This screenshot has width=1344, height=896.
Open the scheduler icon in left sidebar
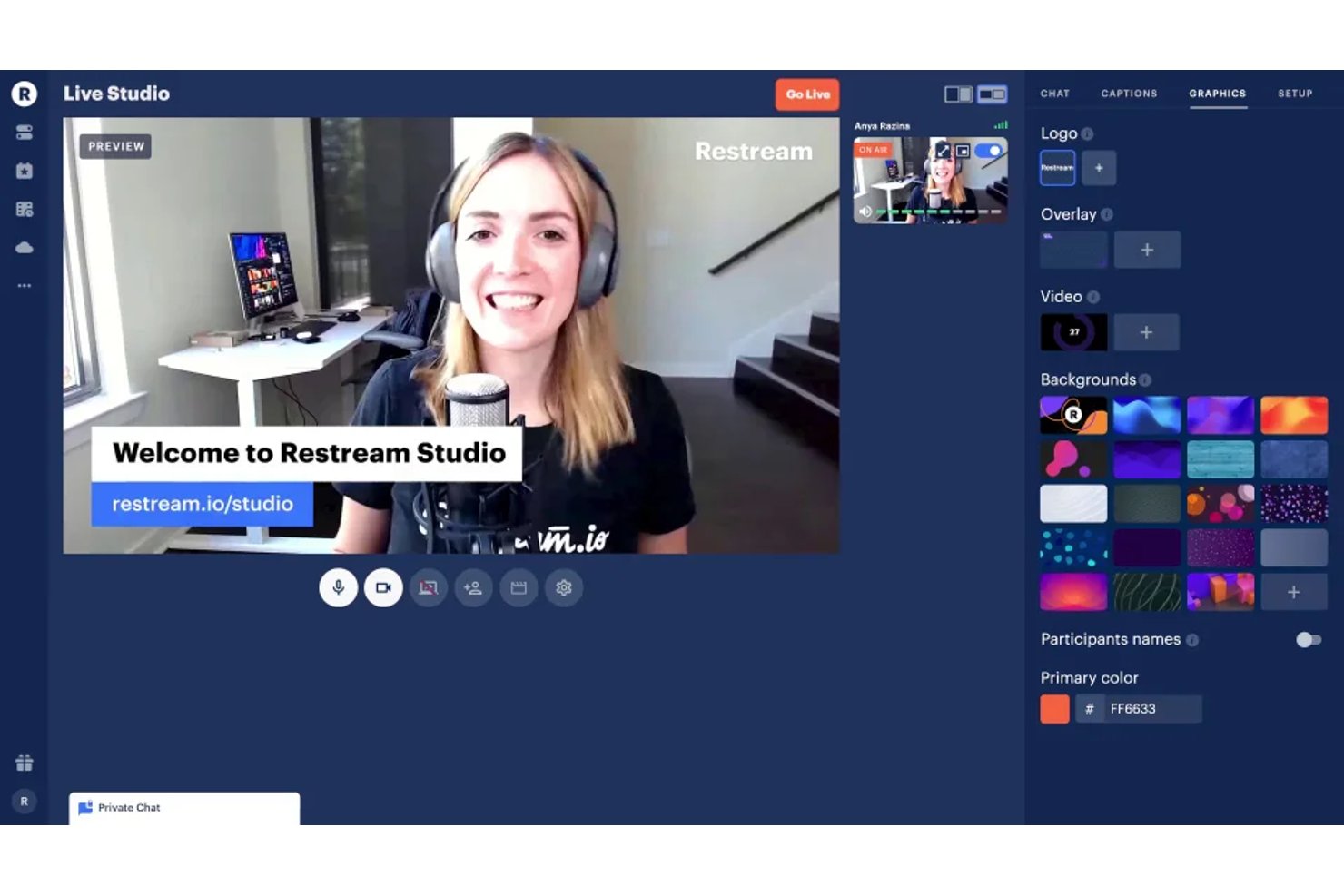click(25, 210)
